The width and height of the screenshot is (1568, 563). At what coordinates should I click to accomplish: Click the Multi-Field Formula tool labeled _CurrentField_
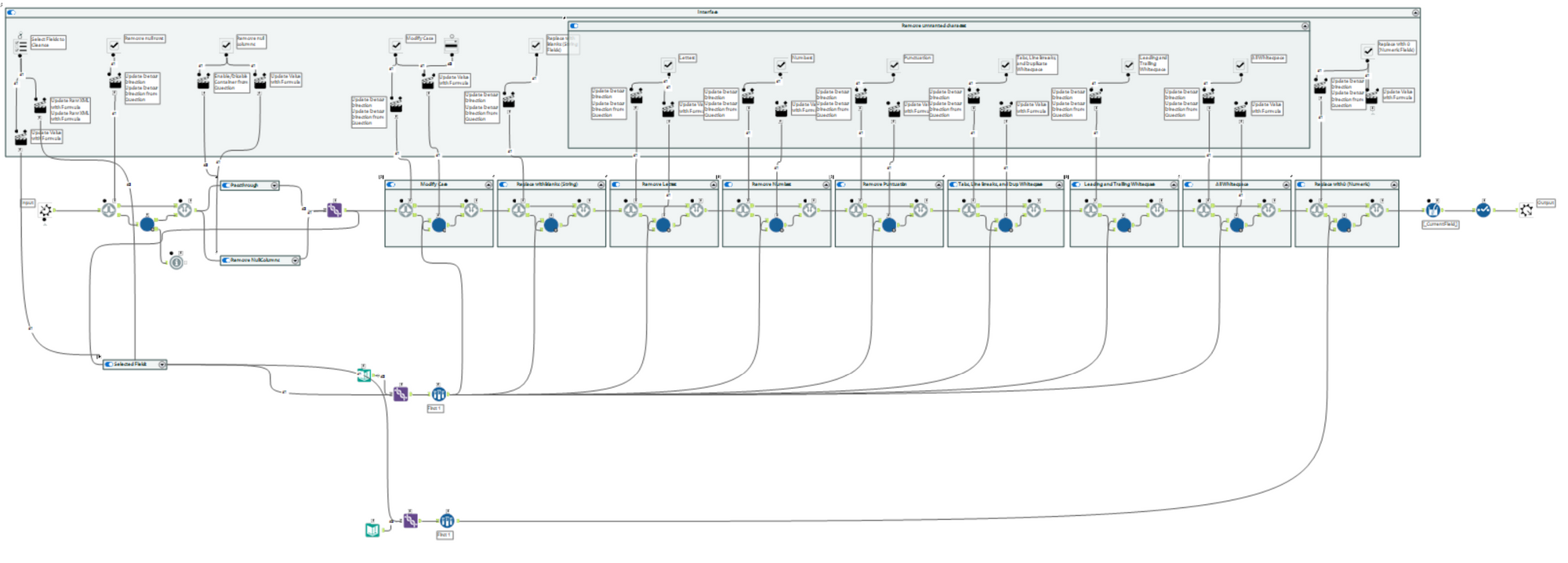(1432, 210)
